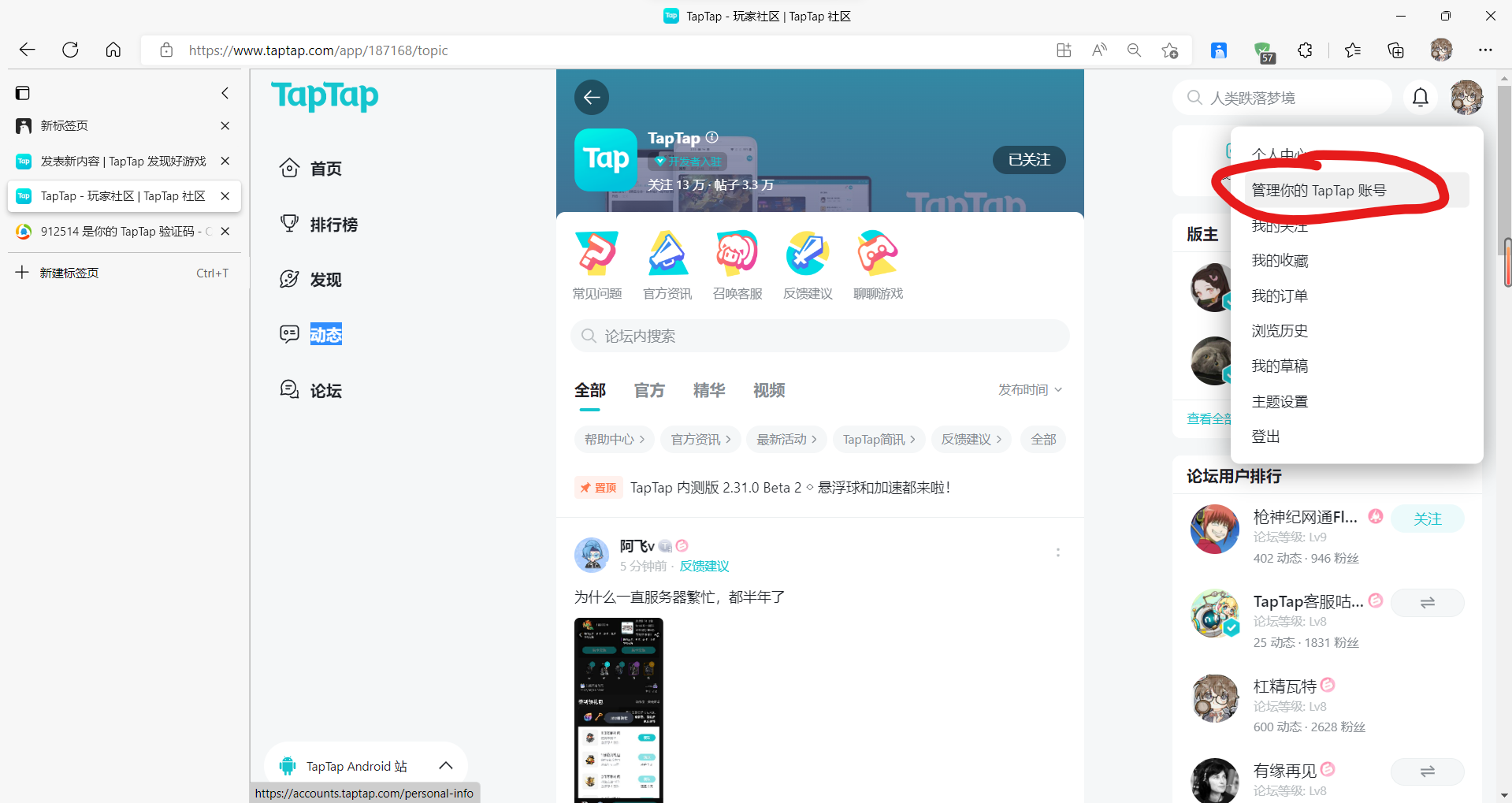Open 我的订单 from the account menu
This screenshot has width=1512, height=803.
coord(1280,296)
